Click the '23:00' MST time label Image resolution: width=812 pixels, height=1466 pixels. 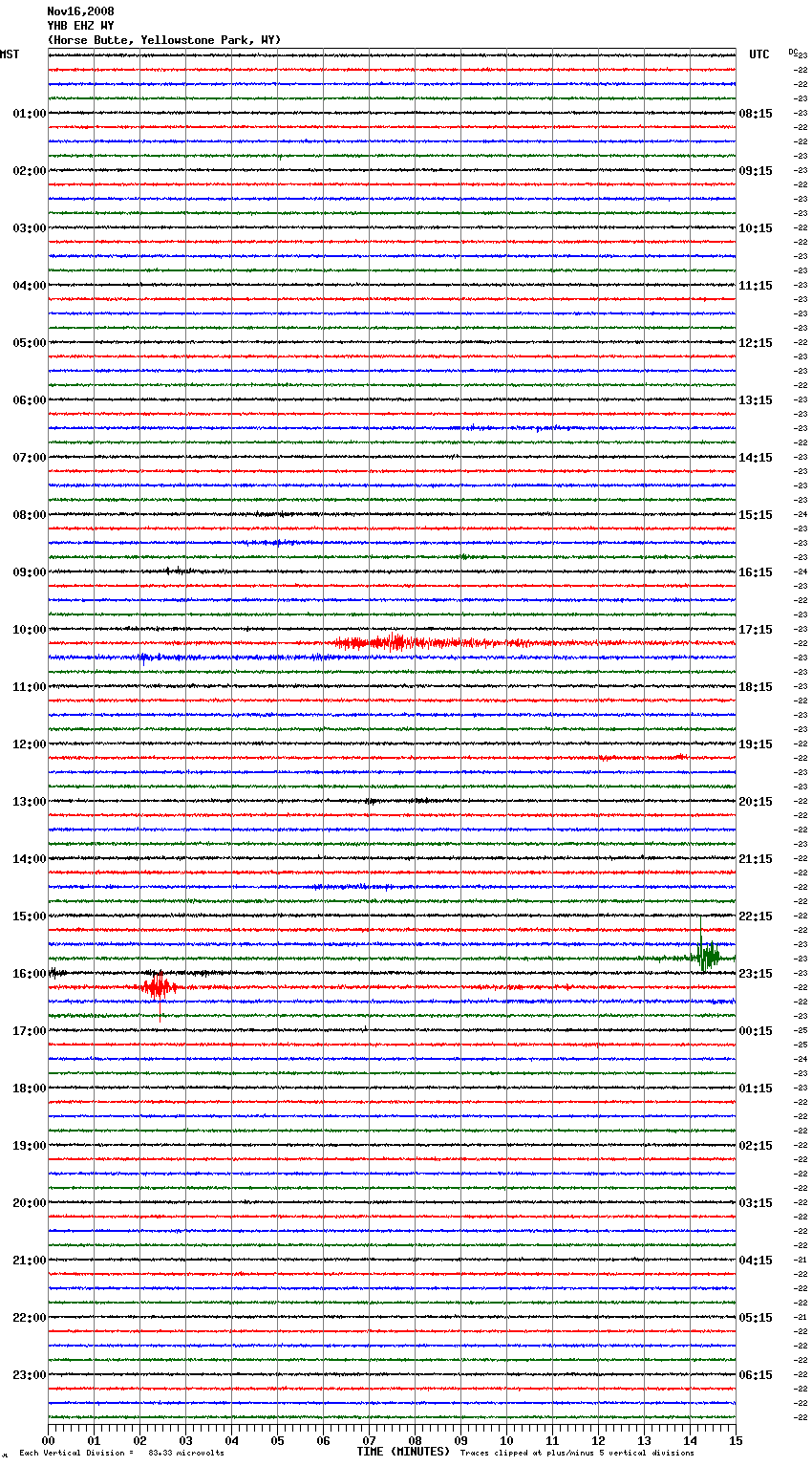(x=30, y=1375)
